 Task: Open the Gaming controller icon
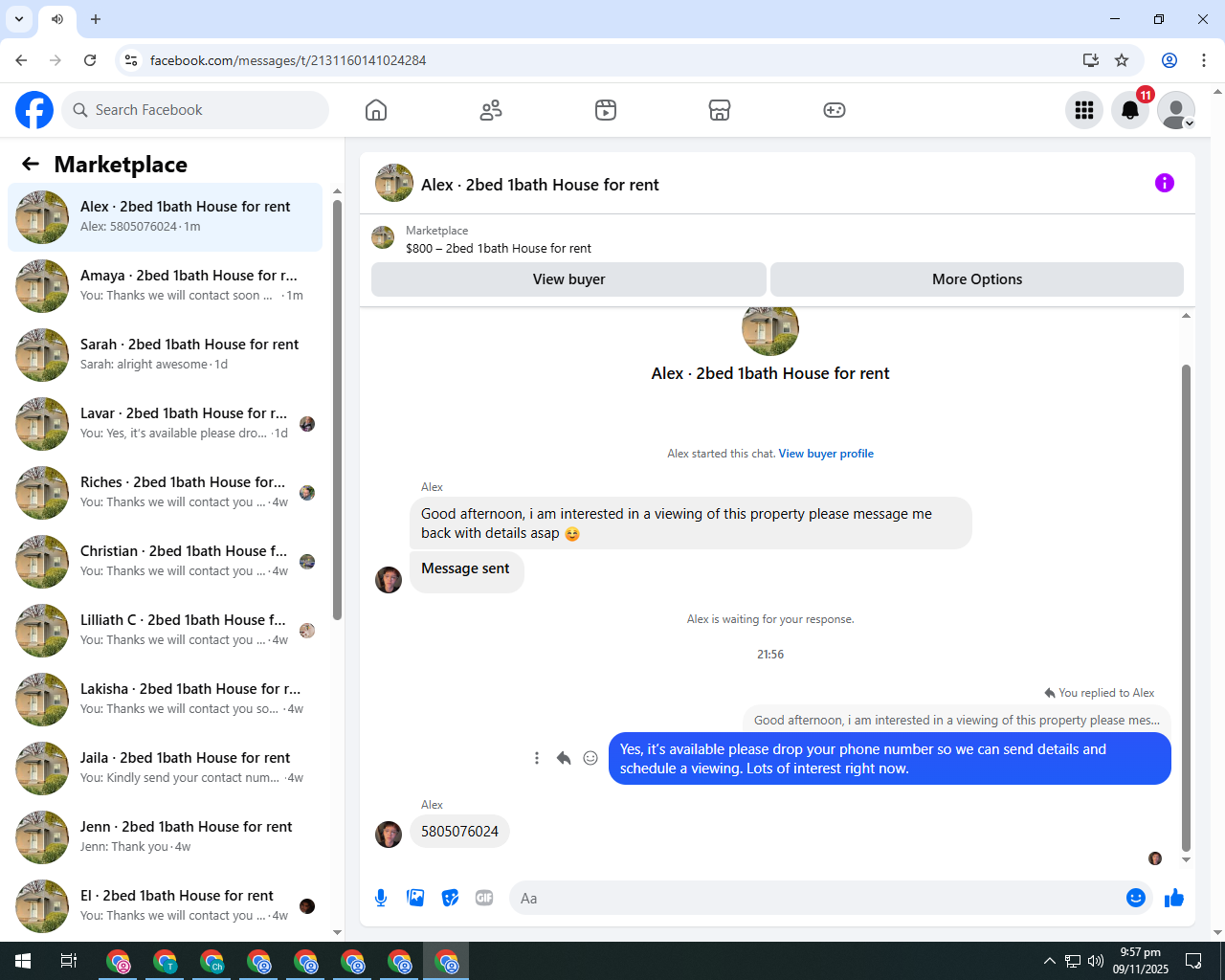pos(835,110)
